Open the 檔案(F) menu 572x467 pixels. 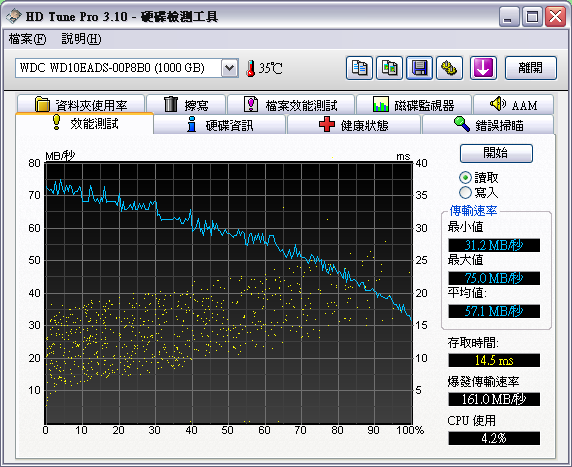pos(27,39)
